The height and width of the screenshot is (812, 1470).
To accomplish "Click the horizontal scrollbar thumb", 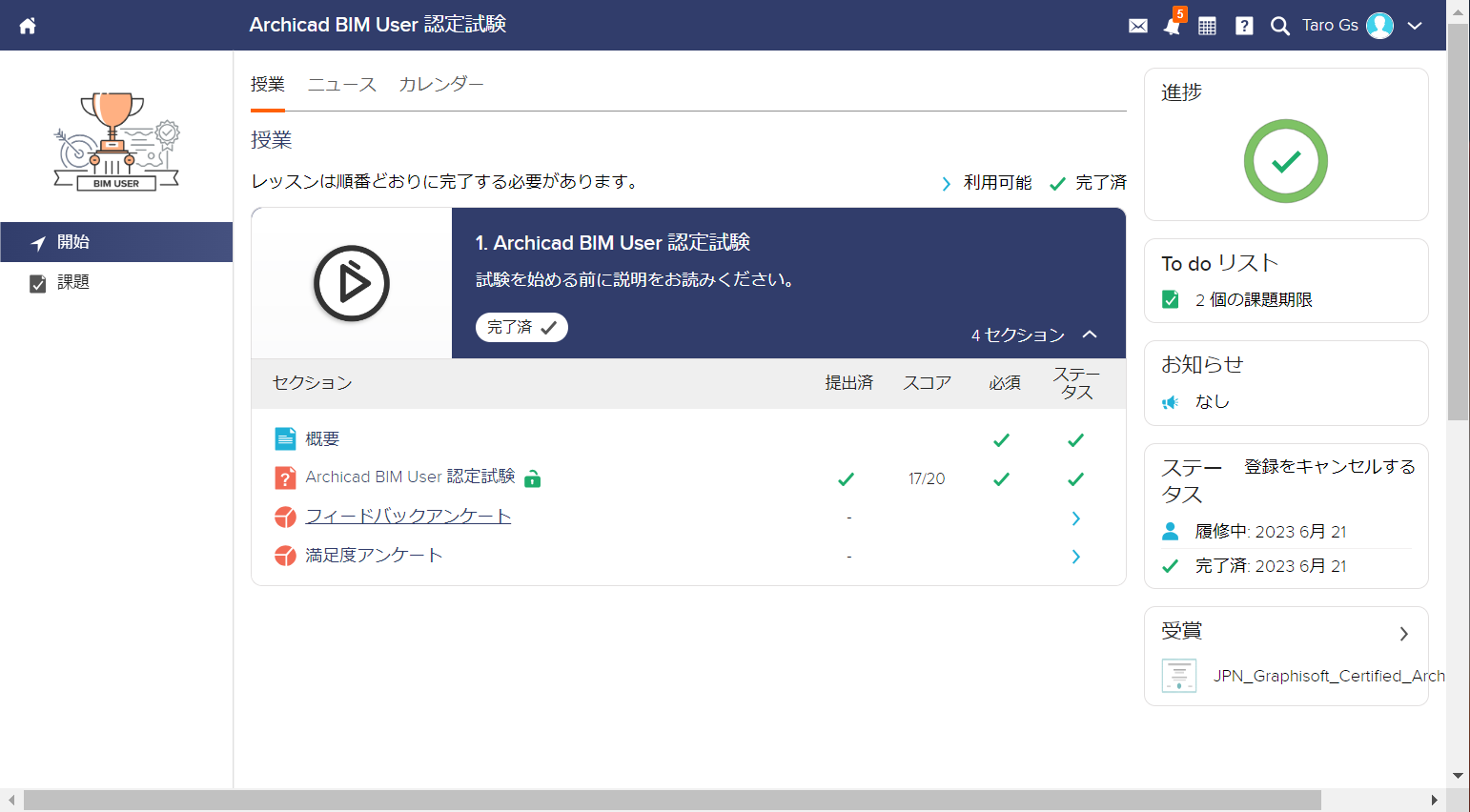I will click(x=673, y=801).
